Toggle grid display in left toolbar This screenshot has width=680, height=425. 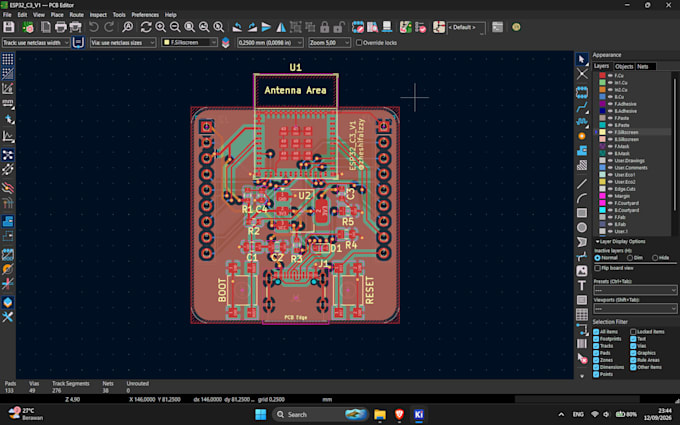pyautogui.click(x=8, y=59)
